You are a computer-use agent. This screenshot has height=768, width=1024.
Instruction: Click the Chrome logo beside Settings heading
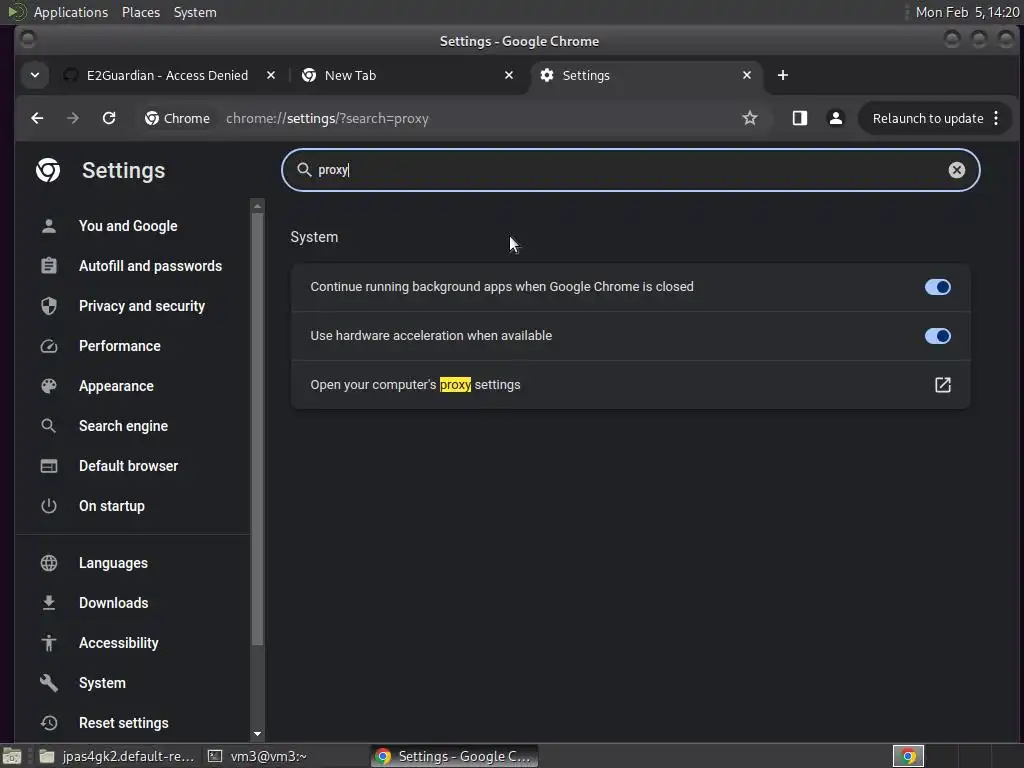[48, 170]
